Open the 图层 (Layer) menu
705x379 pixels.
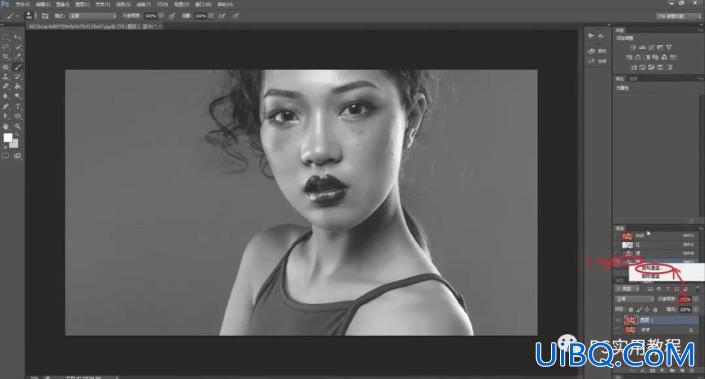pyautogui.click(x=83, y=4)
